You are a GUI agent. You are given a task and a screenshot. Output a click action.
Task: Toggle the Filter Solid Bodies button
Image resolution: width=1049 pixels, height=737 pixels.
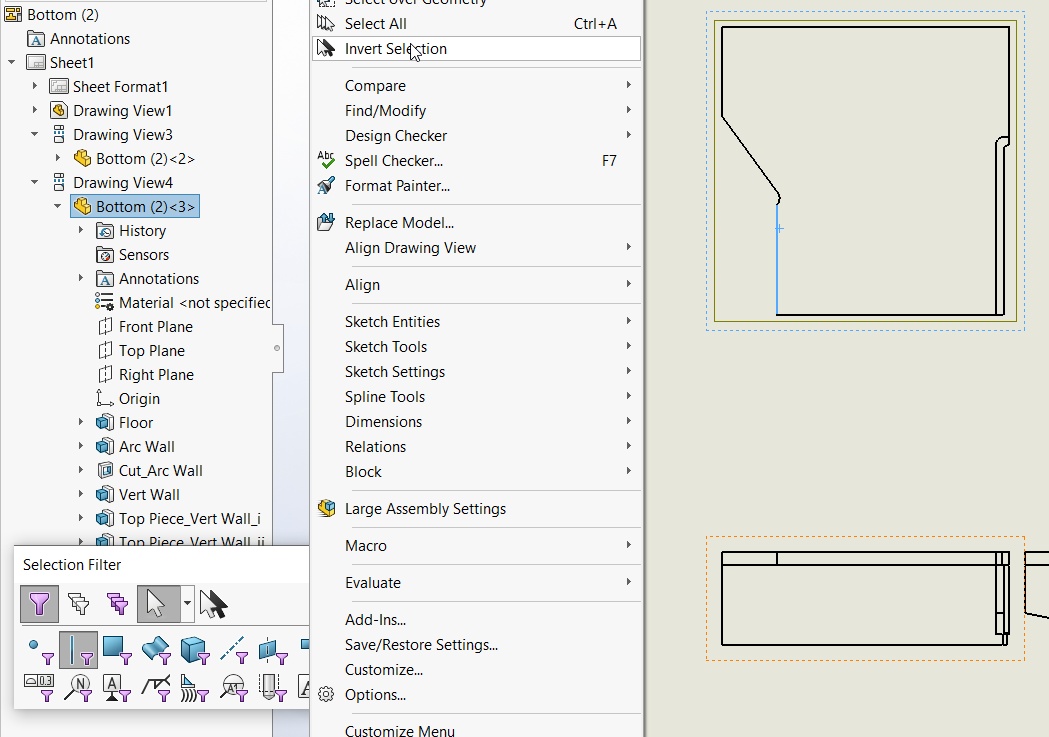tap(195, 650)
